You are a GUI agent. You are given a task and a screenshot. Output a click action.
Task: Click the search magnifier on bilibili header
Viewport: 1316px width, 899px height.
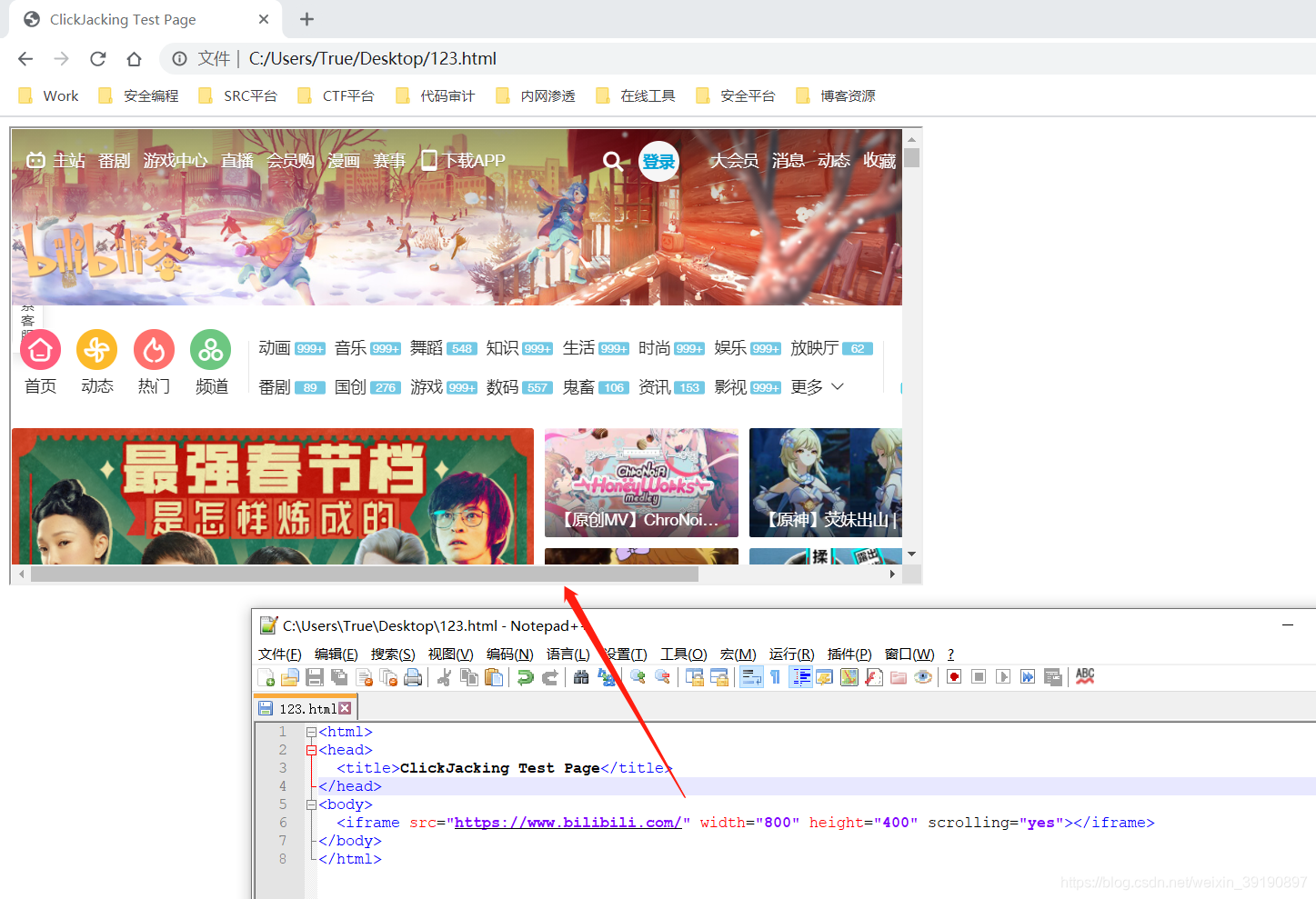tap(613, 162)
